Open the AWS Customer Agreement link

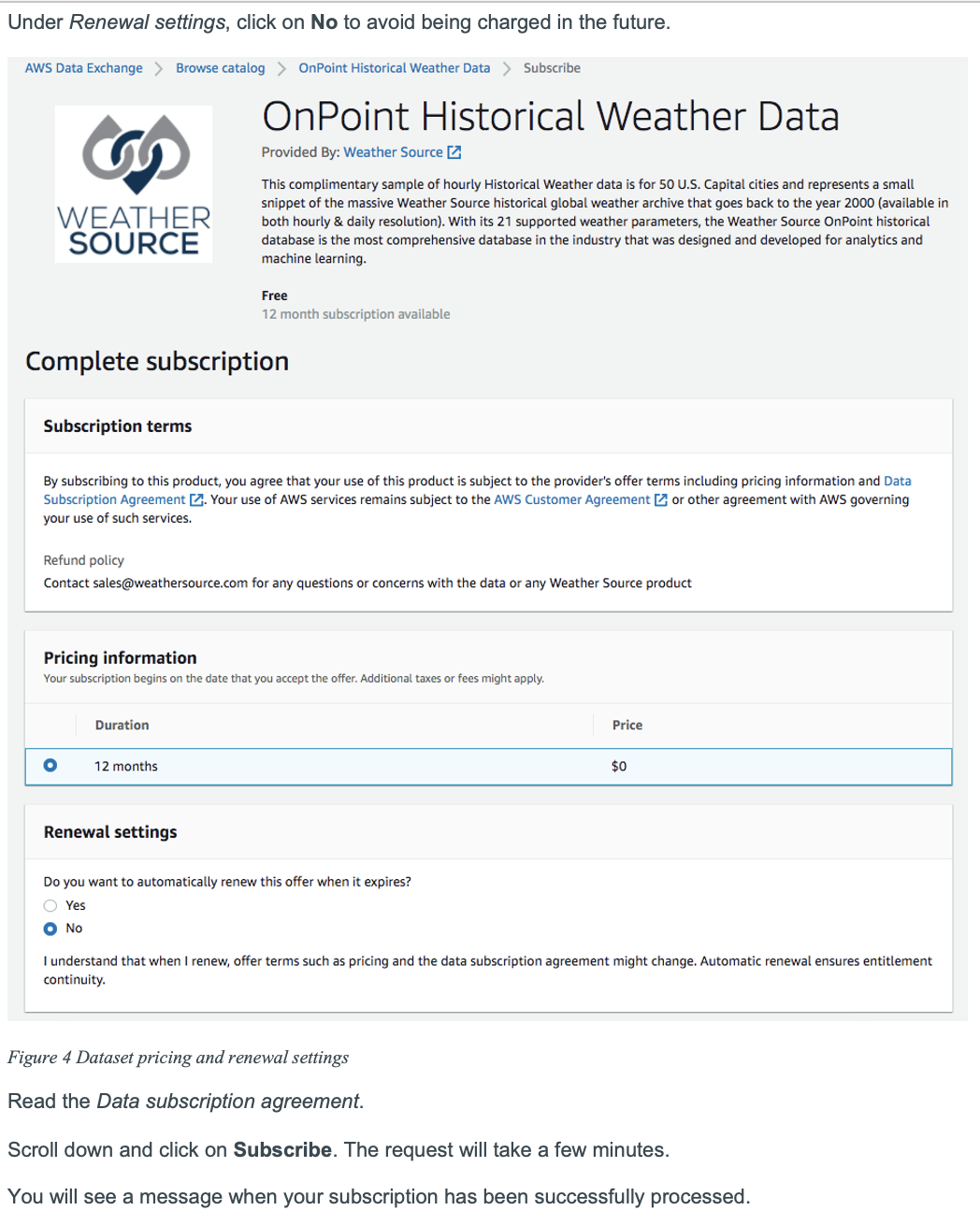(573, 499)
